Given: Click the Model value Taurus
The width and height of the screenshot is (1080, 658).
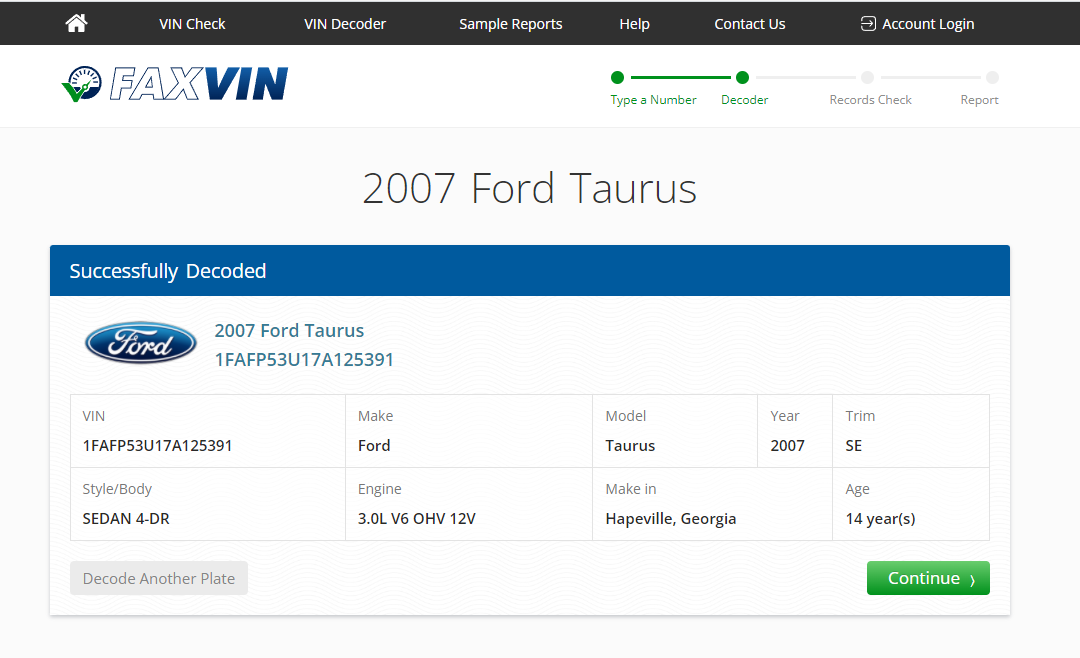Looking at the screenshot, I should point(630,446).
